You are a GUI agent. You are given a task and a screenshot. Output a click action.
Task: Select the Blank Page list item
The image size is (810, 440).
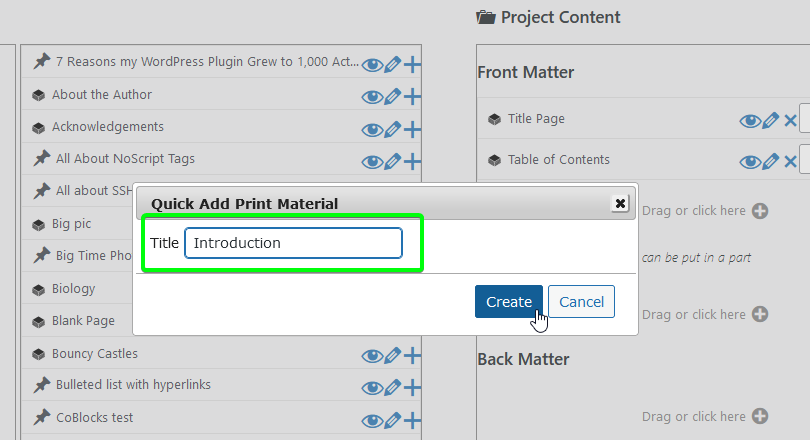83,321
